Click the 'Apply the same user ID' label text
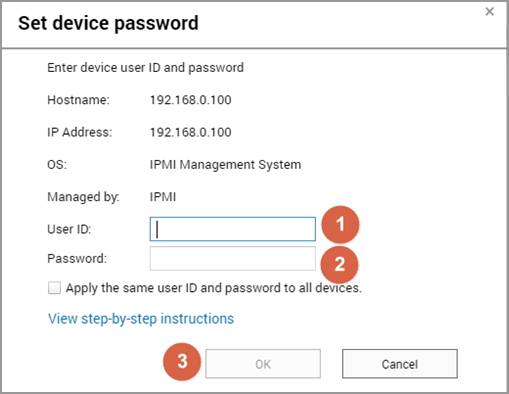This screenshot has height=394, width=509. pos(214,288)
